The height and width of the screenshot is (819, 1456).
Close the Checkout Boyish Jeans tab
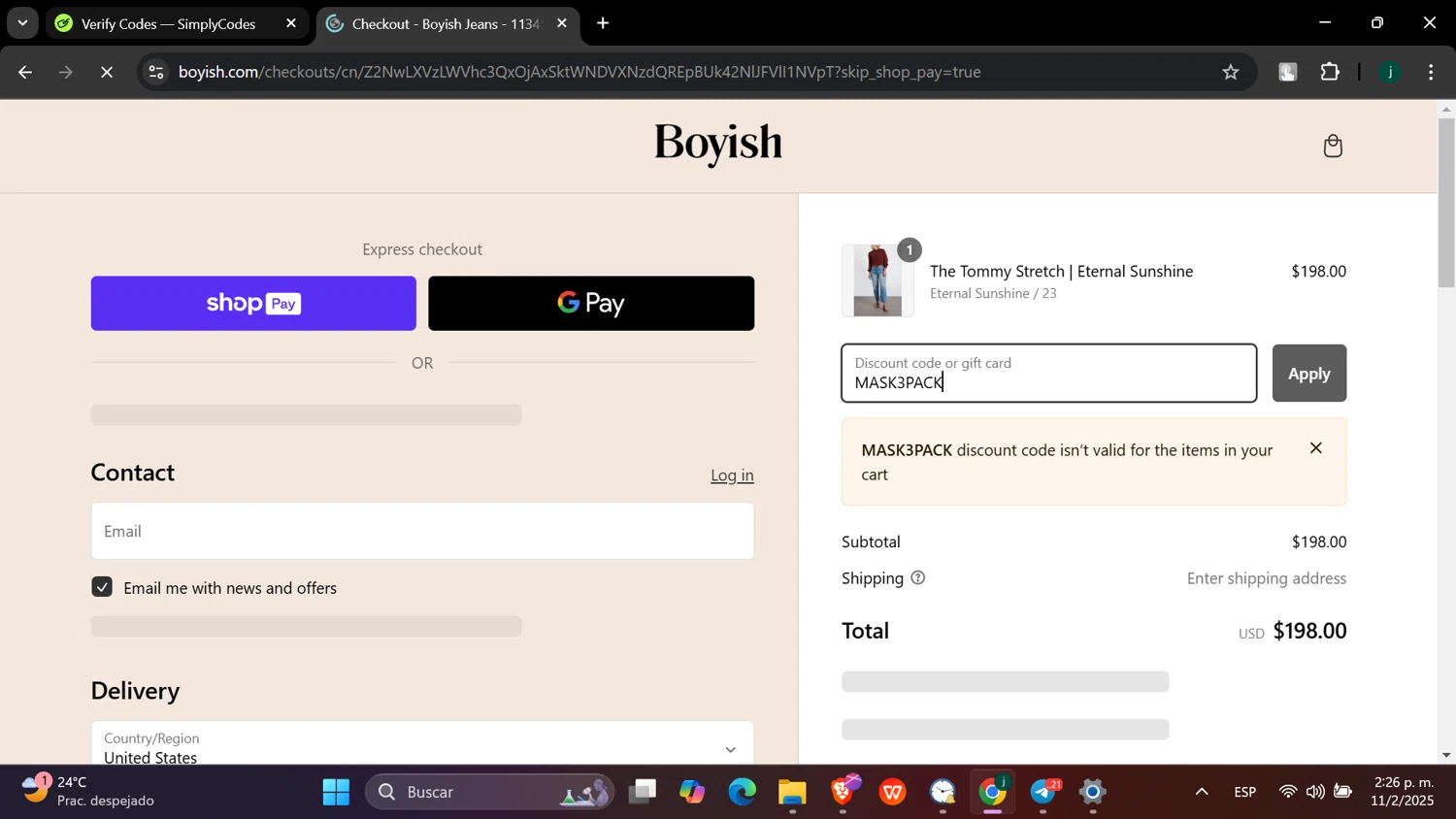tap(561, 23)
